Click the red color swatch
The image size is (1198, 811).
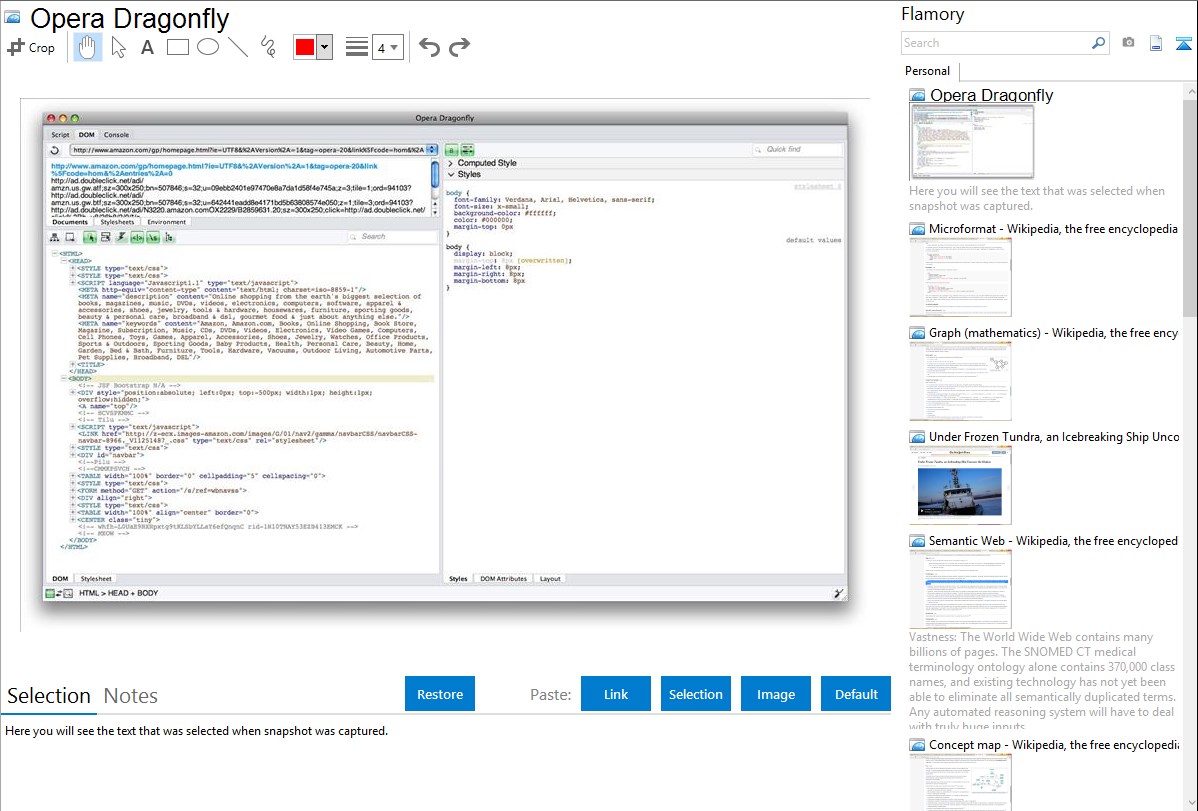point(305,47)
